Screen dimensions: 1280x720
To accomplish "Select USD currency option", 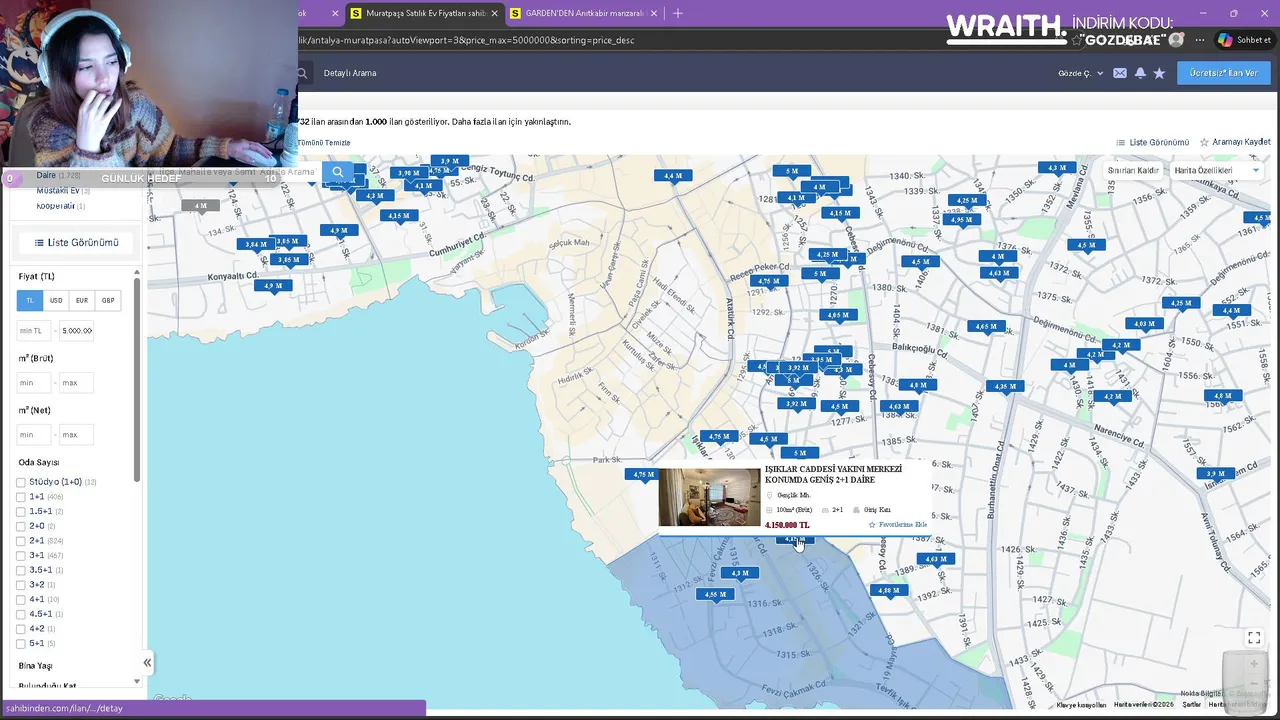I will pyautogui.click(x=56, y=300).
